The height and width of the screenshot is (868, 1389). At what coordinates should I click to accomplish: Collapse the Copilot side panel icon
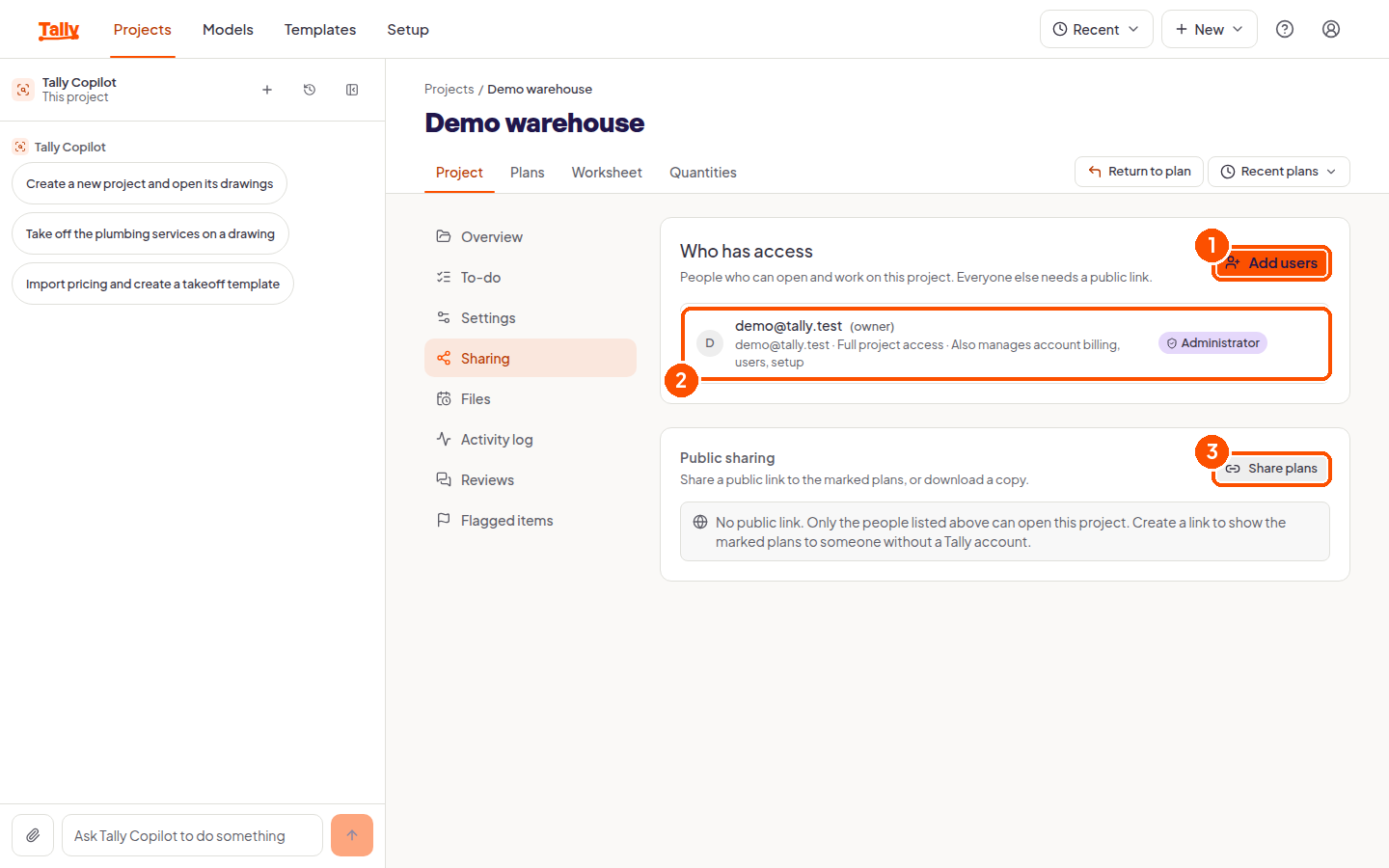point(352,90)
